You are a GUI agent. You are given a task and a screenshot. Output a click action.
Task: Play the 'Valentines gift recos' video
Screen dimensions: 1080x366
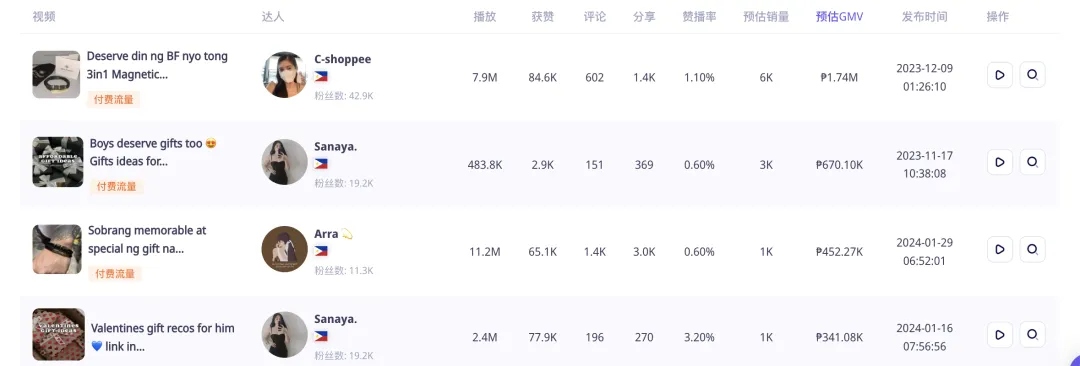coord(999,336)
